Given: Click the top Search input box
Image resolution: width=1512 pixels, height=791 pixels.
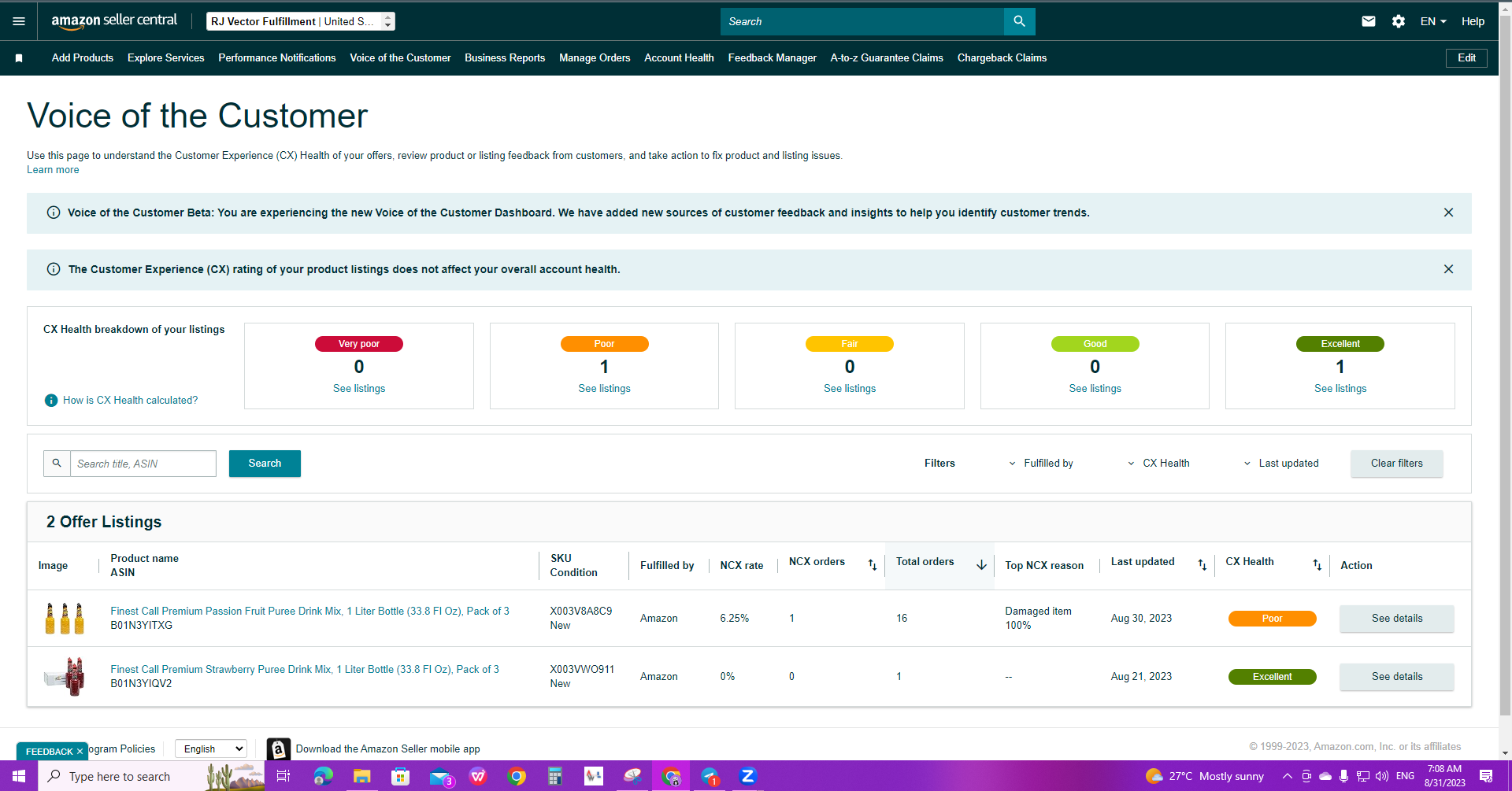Looking at the screenshot, I should pyautogui.click(x=862, y=21).
